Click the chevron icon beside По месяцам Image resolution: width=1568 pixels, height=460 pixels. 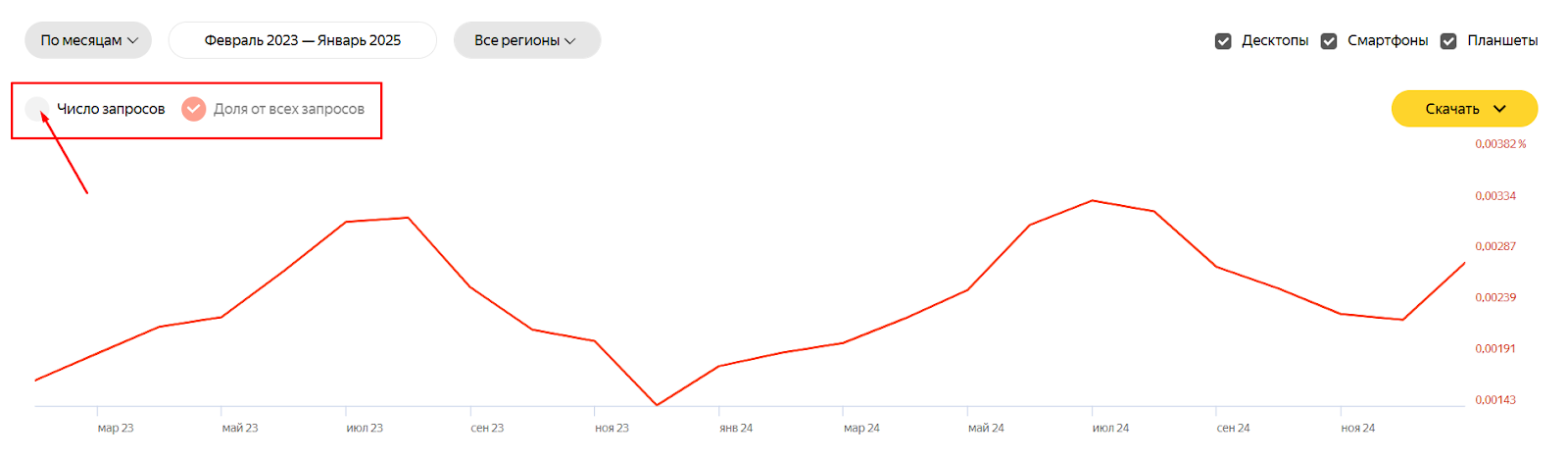pyautogui.click(x=133, y=41)
